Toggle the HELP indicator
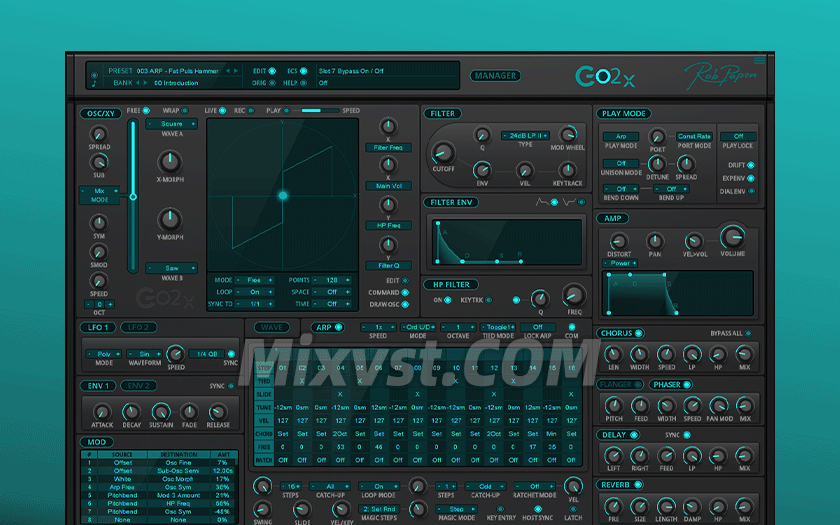Viewport: 840px width, 525px height. (x=303, y=83)
